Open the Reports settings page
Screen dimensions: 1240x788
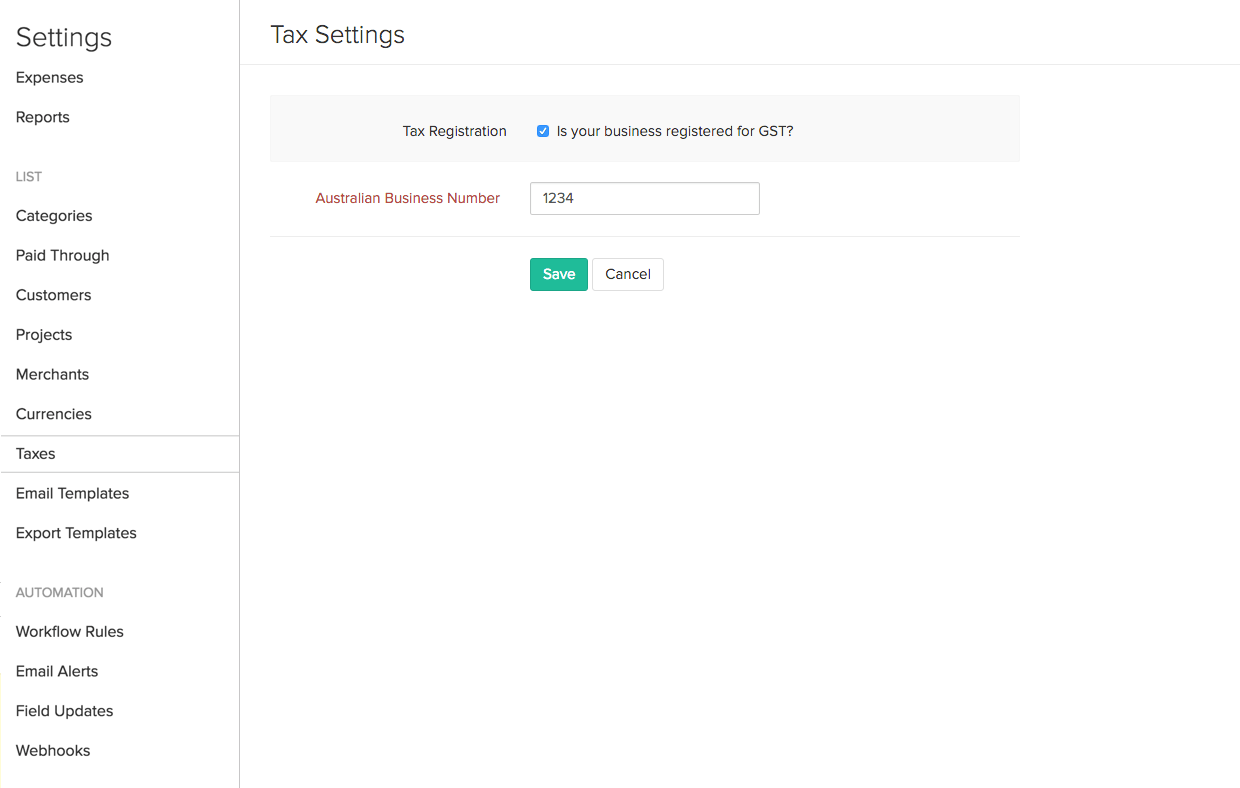click(42, 117)
